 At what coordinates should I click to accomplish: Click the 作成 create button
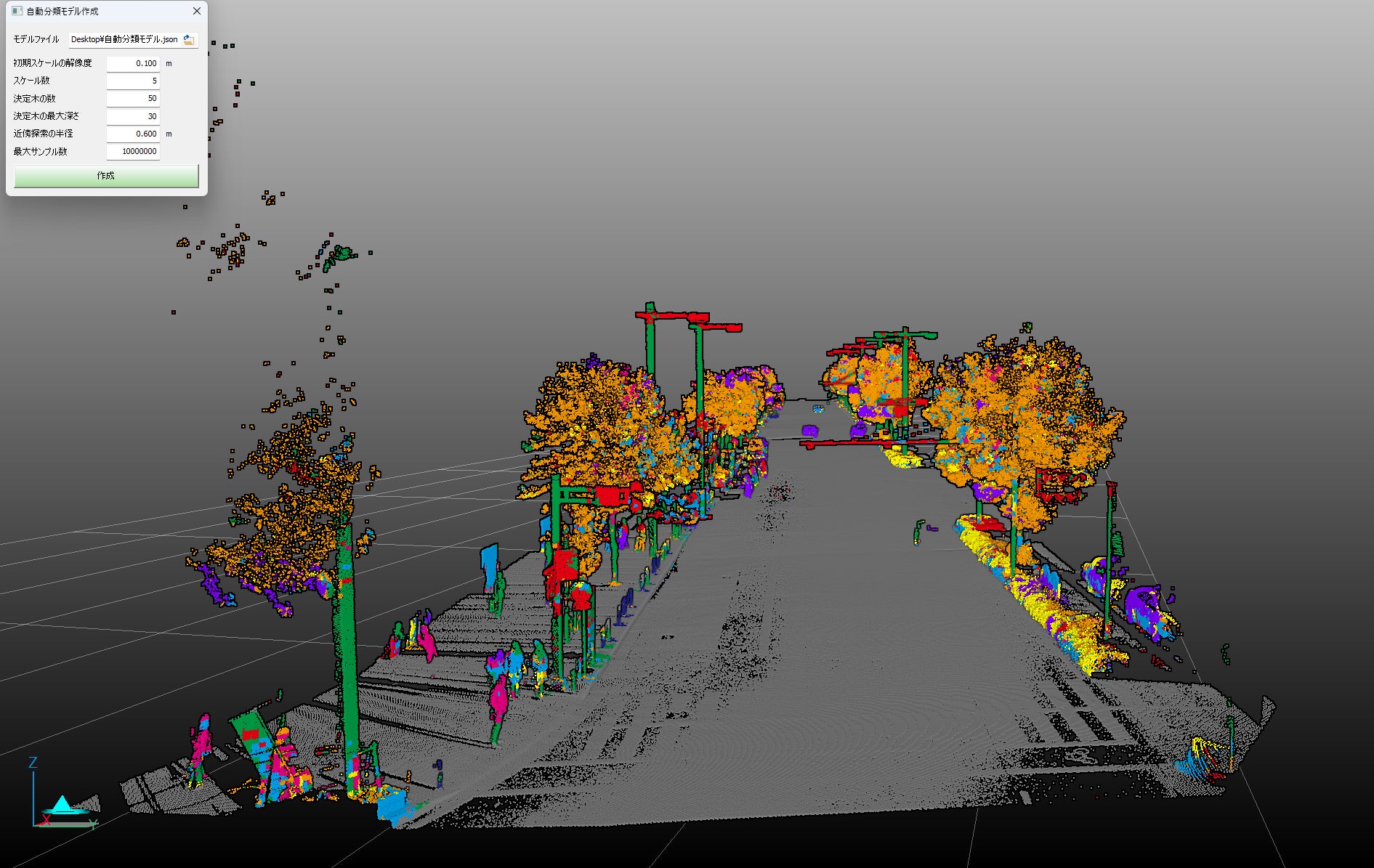tap(106, 176)
